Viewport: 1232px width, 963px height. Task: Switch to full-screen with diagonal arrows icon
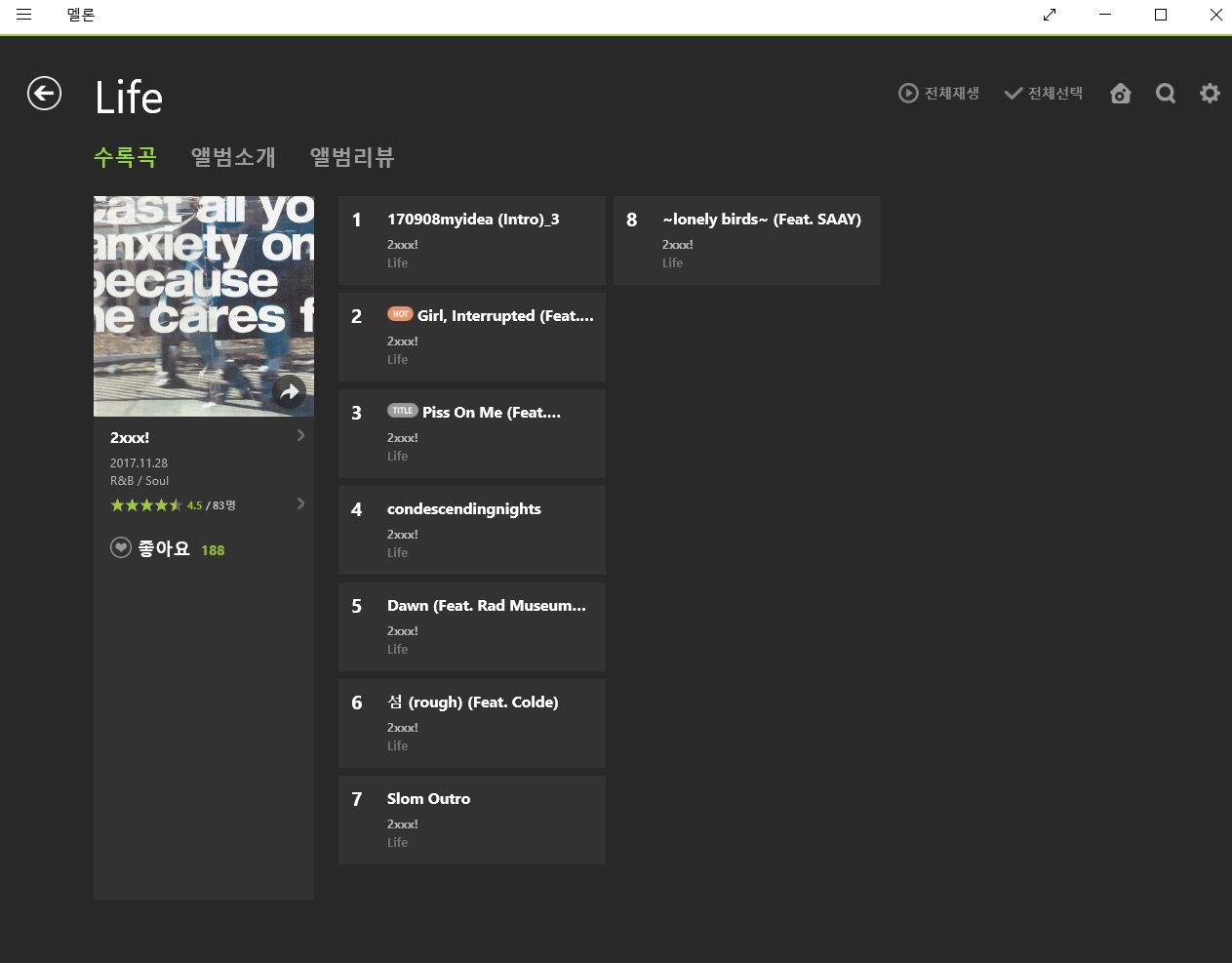(x=1050, y=15)
